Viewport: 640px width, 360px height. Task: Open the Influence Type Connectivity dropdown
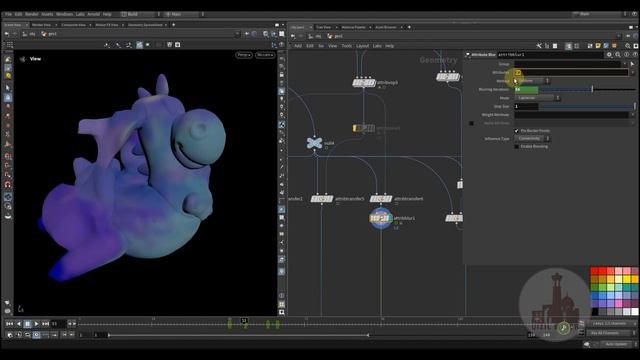tap(532, 139)
